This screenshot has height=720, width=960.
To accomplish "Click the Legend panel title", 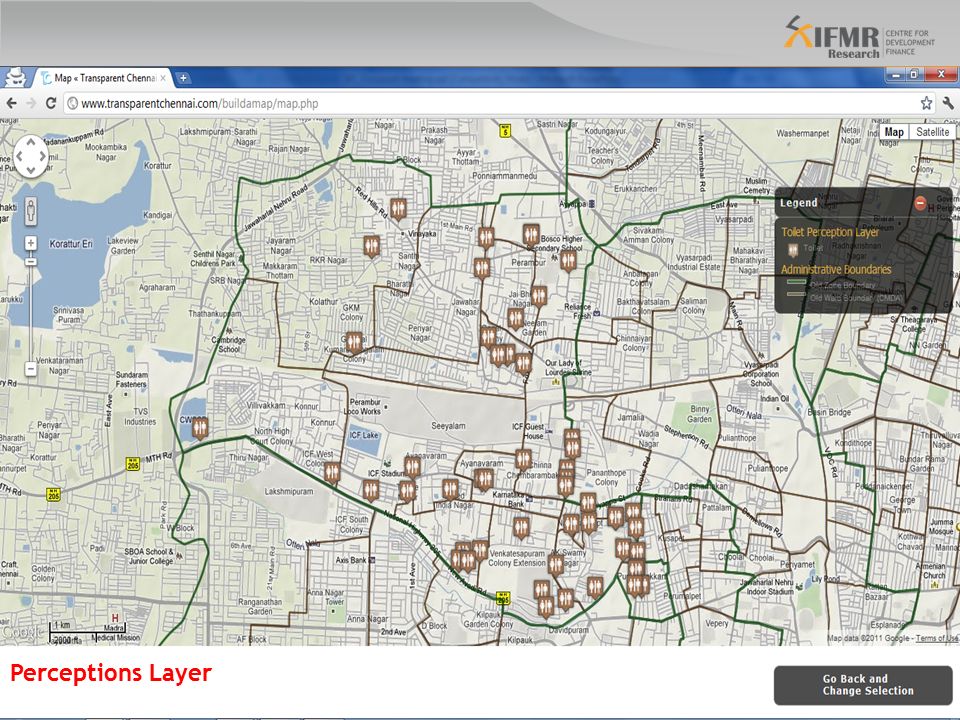I will pos(798,203).
